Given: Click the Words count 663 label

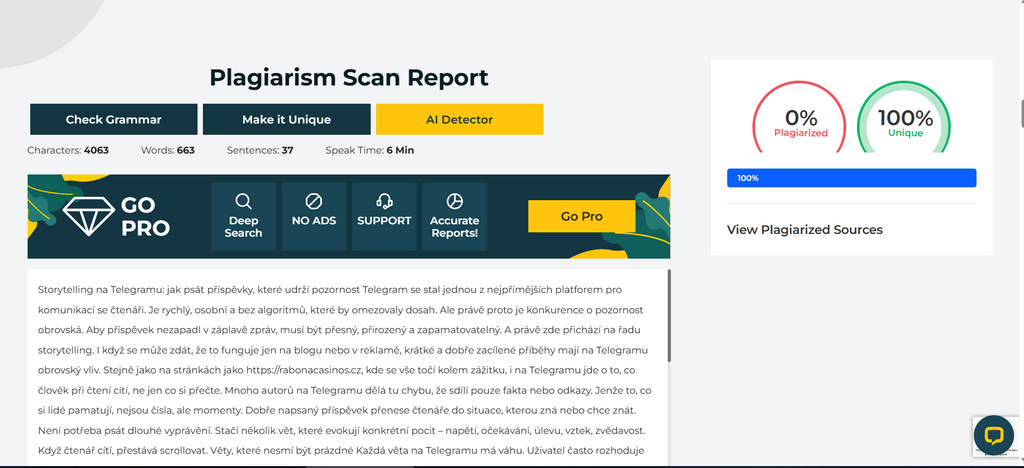Looking at the screenshot, I should 170,150.
